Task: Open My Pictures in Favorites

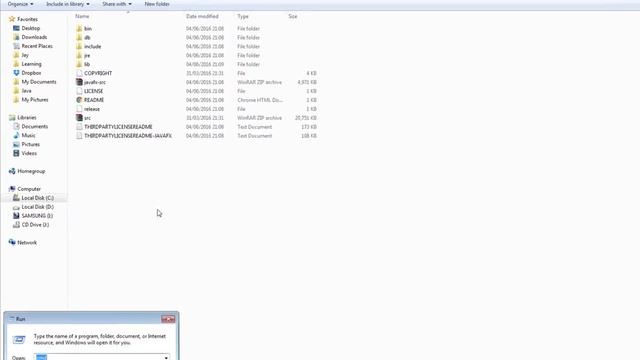Action: tap(35, 100)
